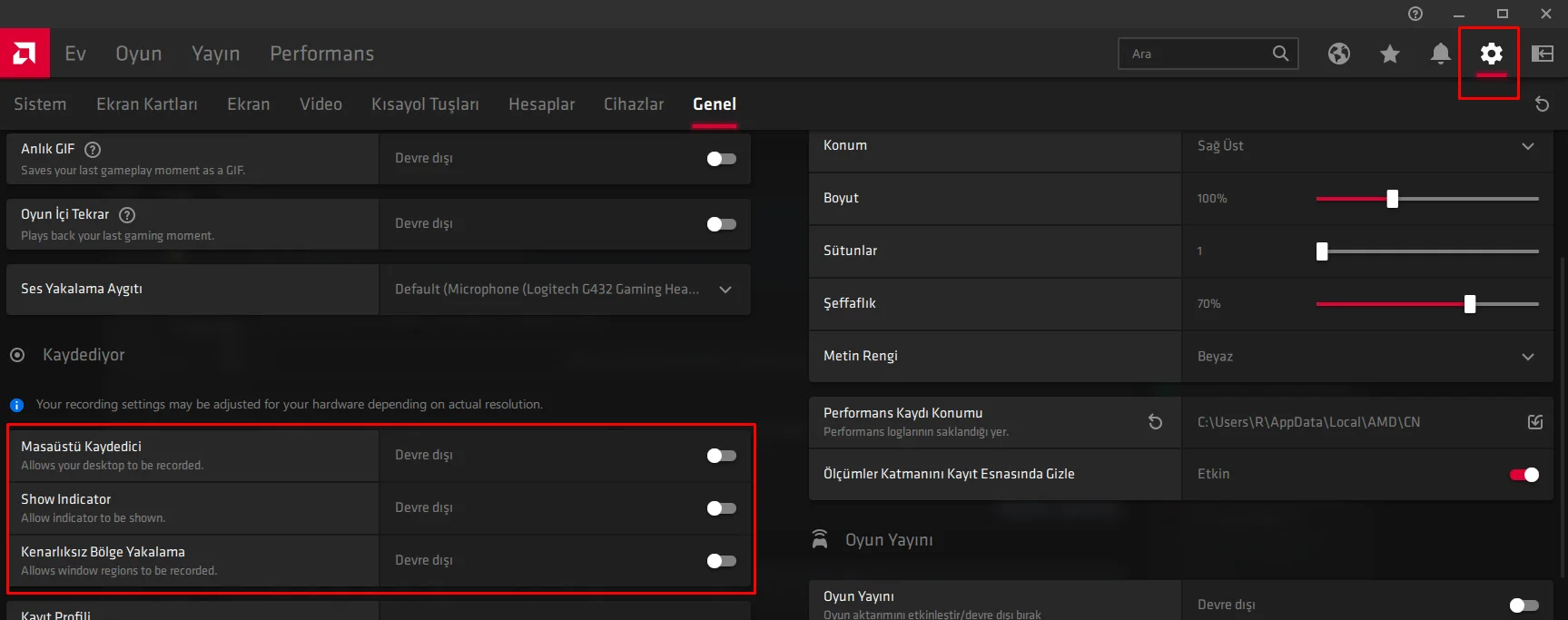Open favorites star icon
Screen dimensions: 1568x620
pyautogui.click(x=1389, y=54)
